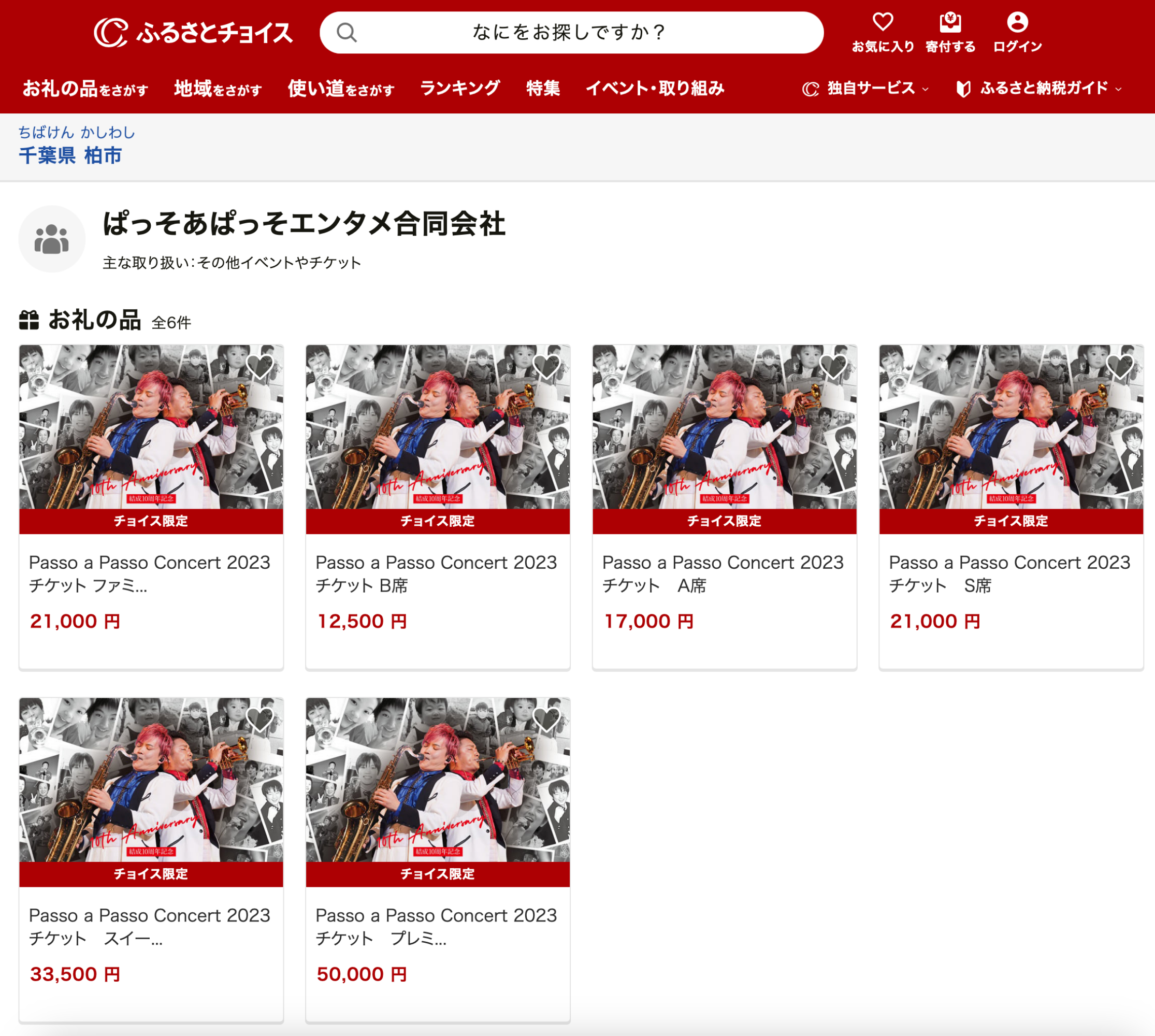Open お気に入り via the heart icon
Screen dimensions: 1155x1036
coord(883,23)
